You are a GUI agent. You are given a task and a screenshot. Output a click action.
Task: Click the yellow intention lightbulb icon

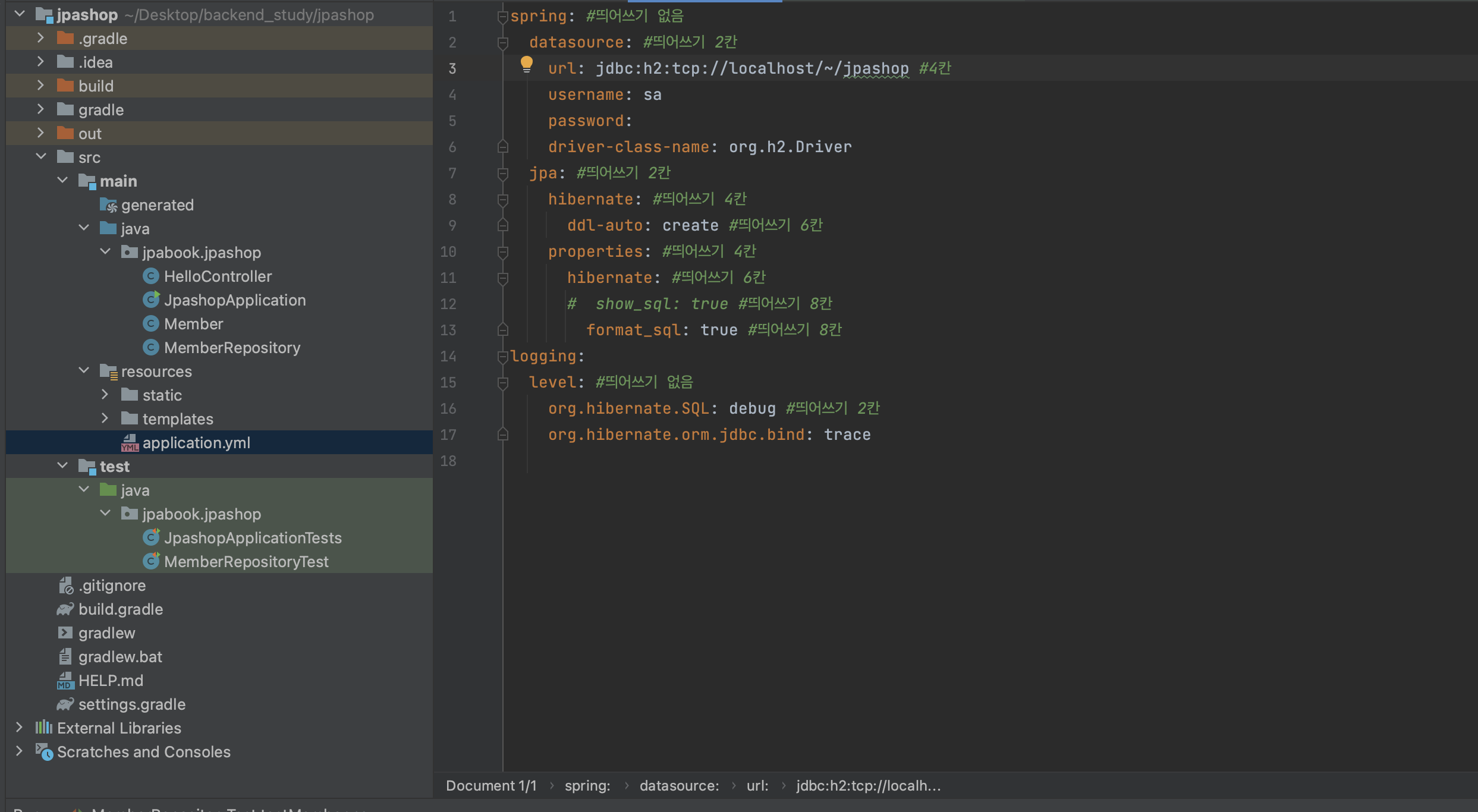526,64
